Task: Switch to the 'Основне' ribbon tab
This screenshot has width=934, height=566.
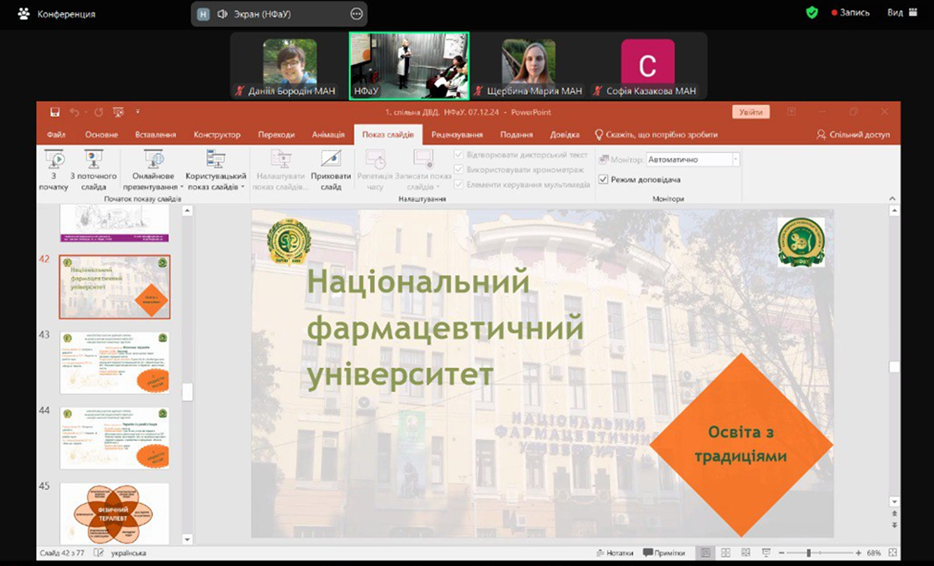Action: tap(101, 135)
